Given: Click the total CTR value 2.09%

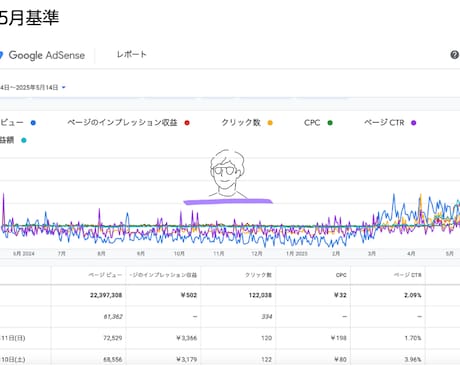Looking at the screenshot, I should (x=413, y=295).
